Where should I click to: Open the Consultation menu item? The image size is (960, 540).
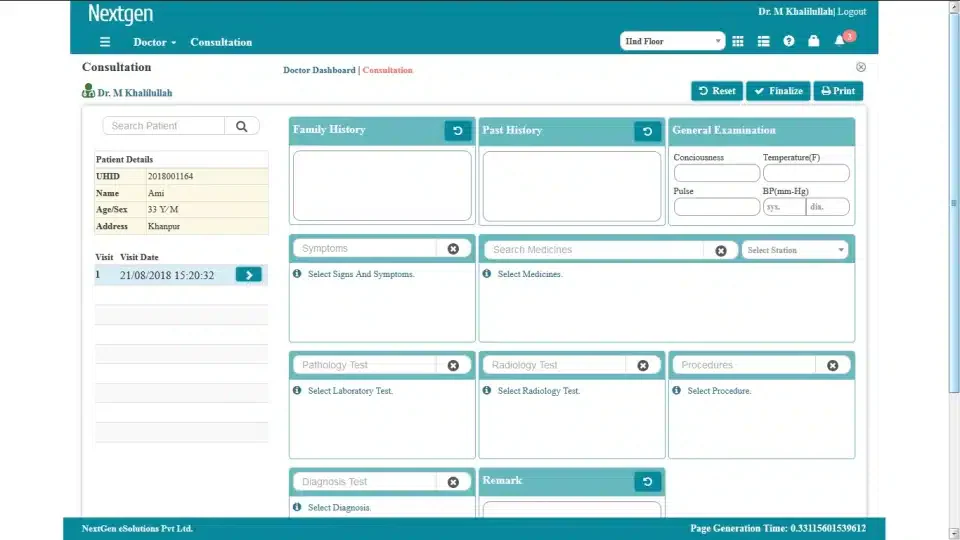coord(221,42)
